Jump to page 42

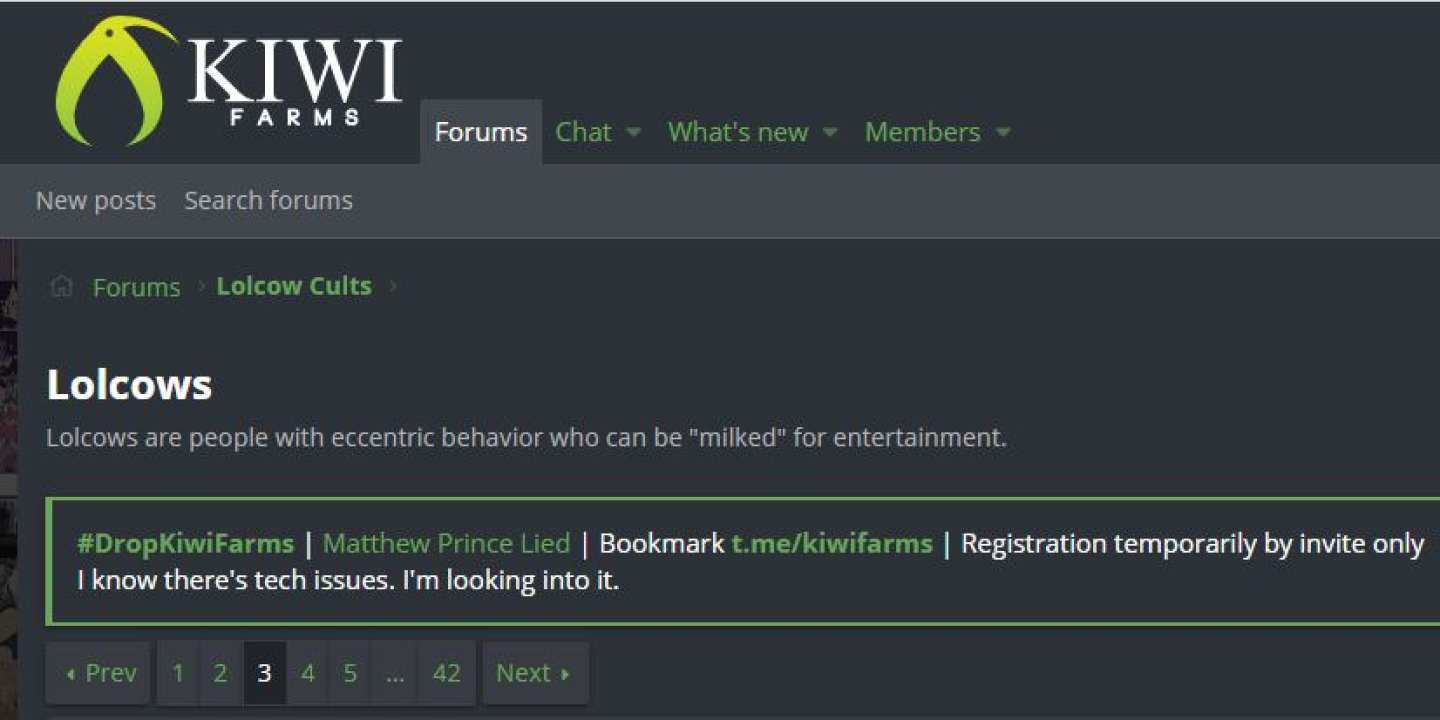(x=446, y=673)
